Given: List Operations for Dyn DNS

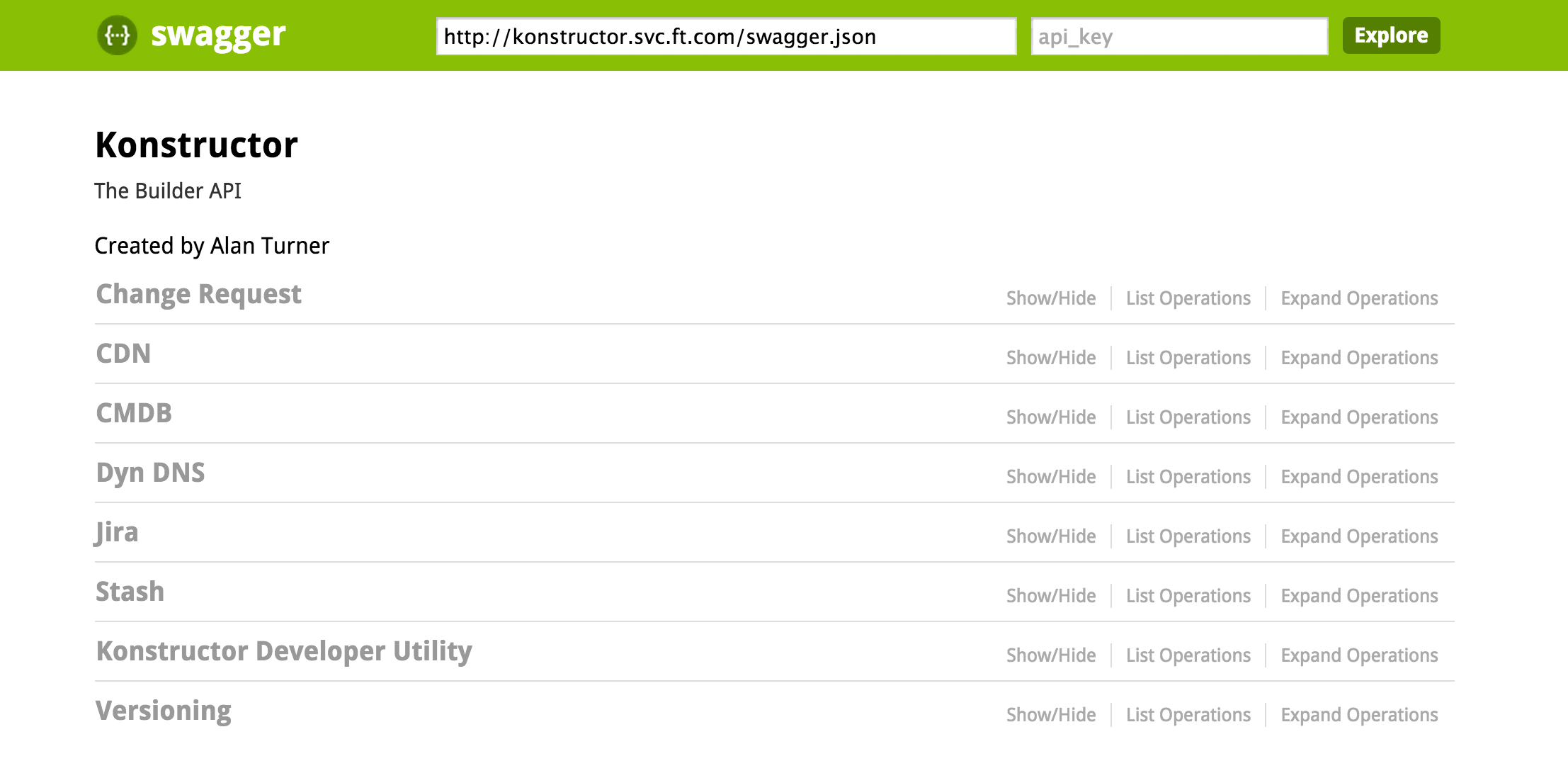Looking at the screenshot, I should 1188,477.
